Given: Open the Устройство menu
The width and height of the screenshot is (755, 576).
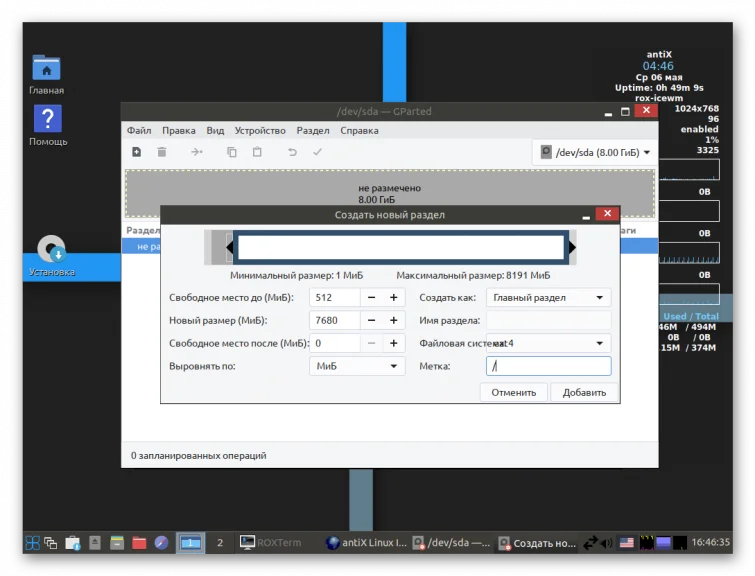Looking at the screenshot, I should tap(260, 131).
